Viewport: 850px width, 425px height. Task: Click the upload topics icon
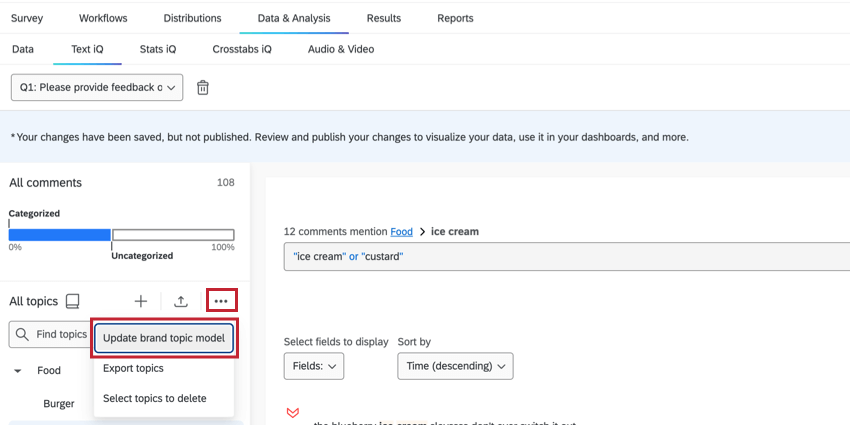(x=181, y=301)
